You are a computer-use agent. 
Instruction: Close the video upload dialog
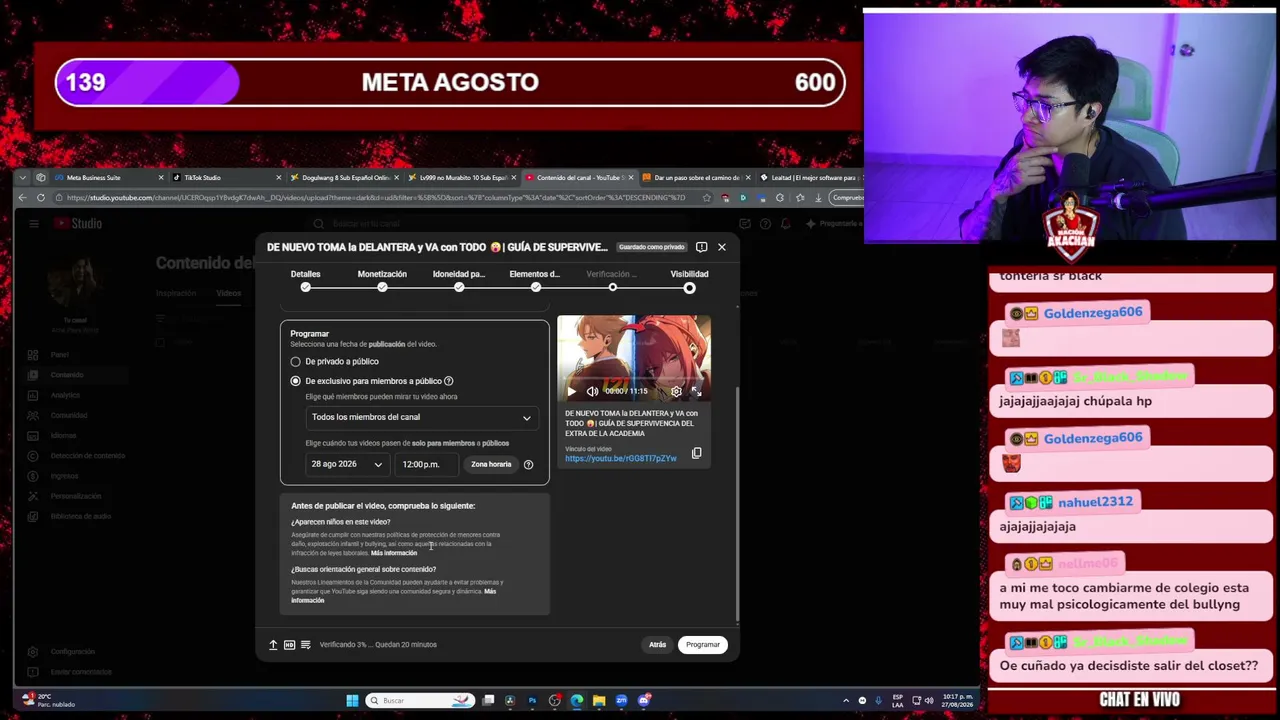pyautogui.click(x=722, y=247)
